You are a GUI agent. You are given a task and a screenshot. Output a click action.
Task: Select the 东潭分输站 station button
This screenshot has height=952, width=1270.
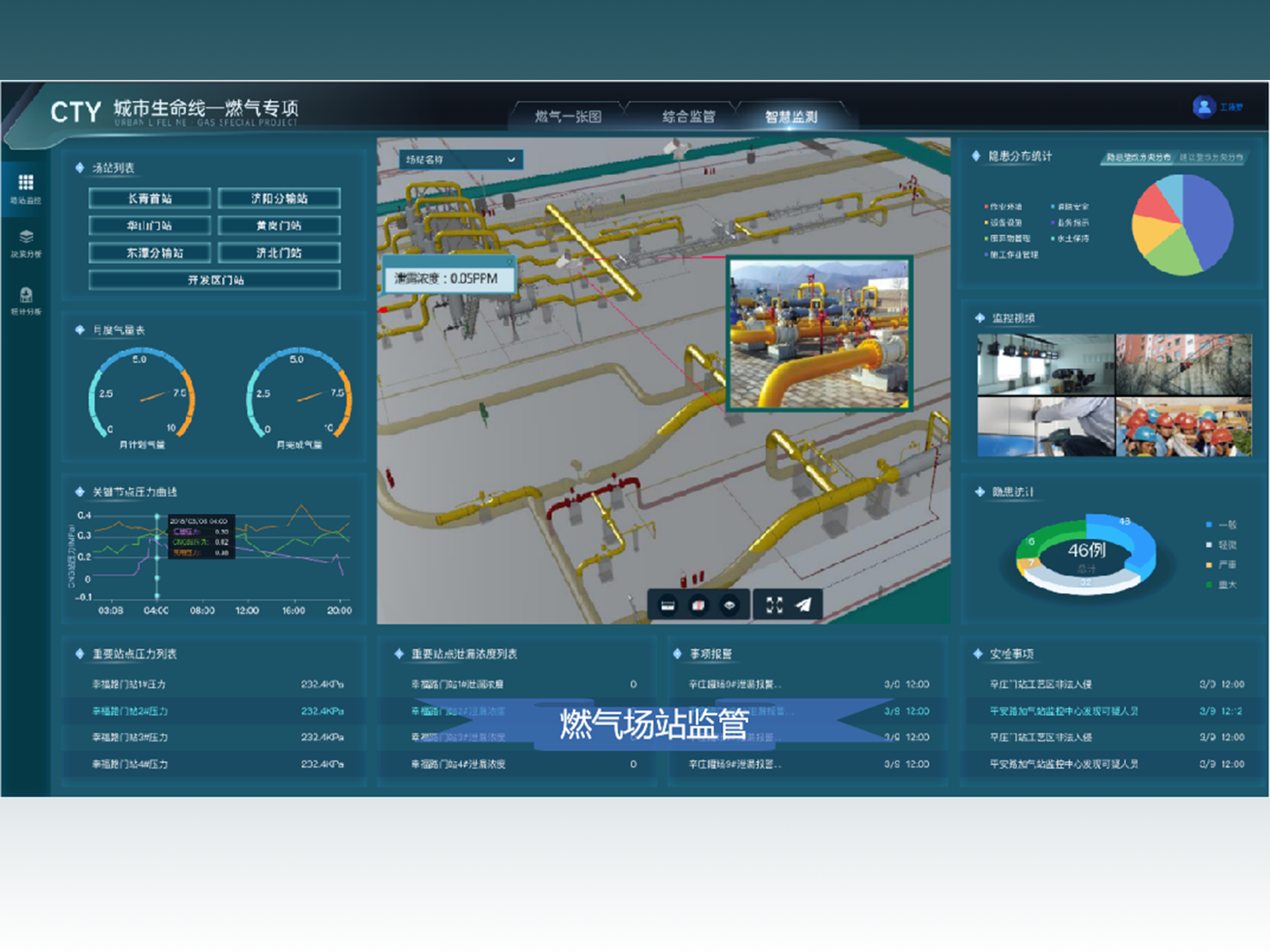(149, 253)
